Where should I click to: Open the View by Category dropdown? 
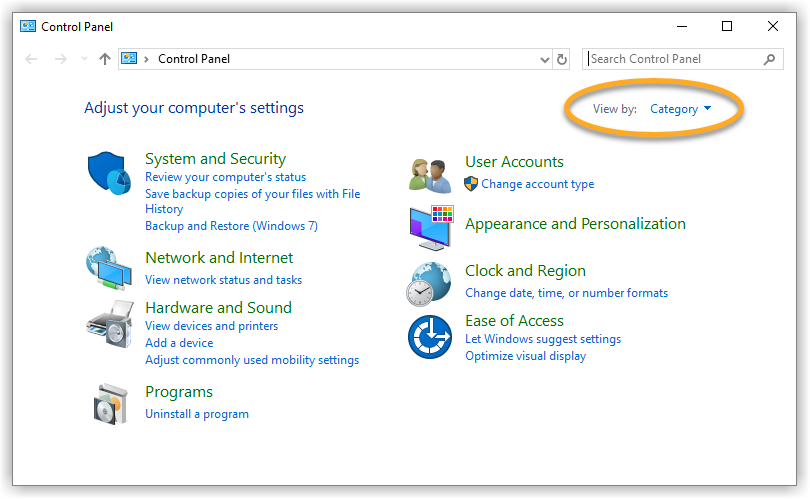pyautogui.click(x=680, y=109)
